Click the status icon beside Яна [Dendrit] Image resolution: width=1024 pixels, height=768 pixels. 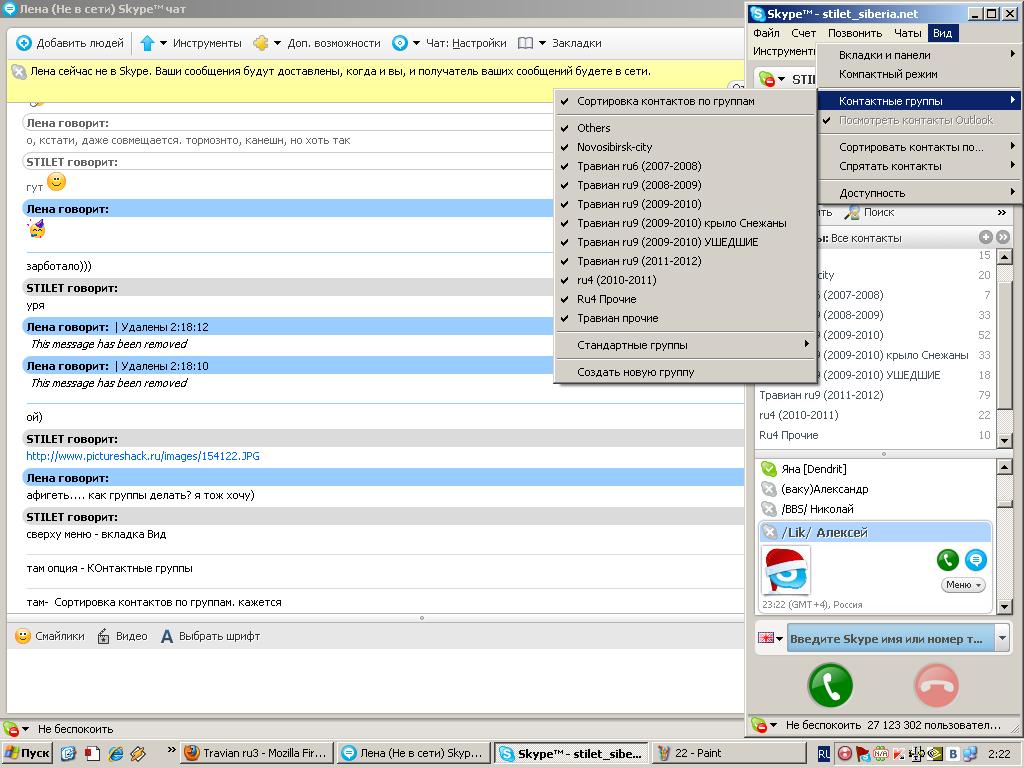pyautogui.click(x=768, y=469)
